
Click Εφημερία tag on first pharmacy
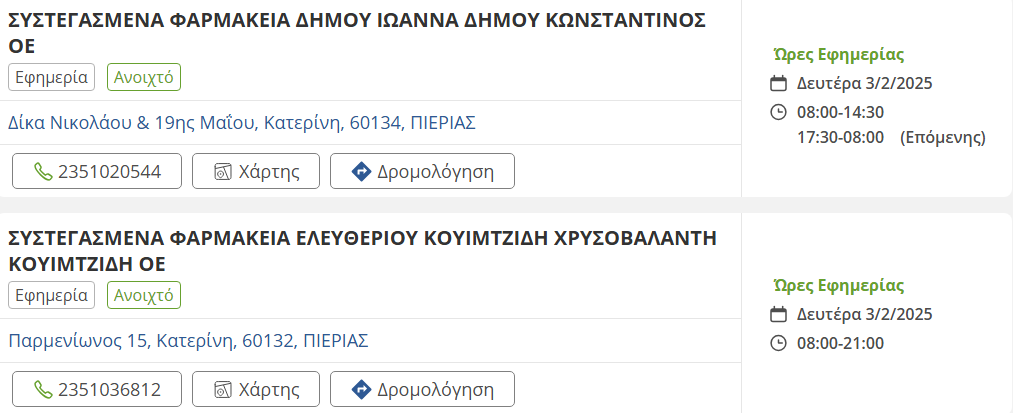pyautogui.click(x=51, y=77)
